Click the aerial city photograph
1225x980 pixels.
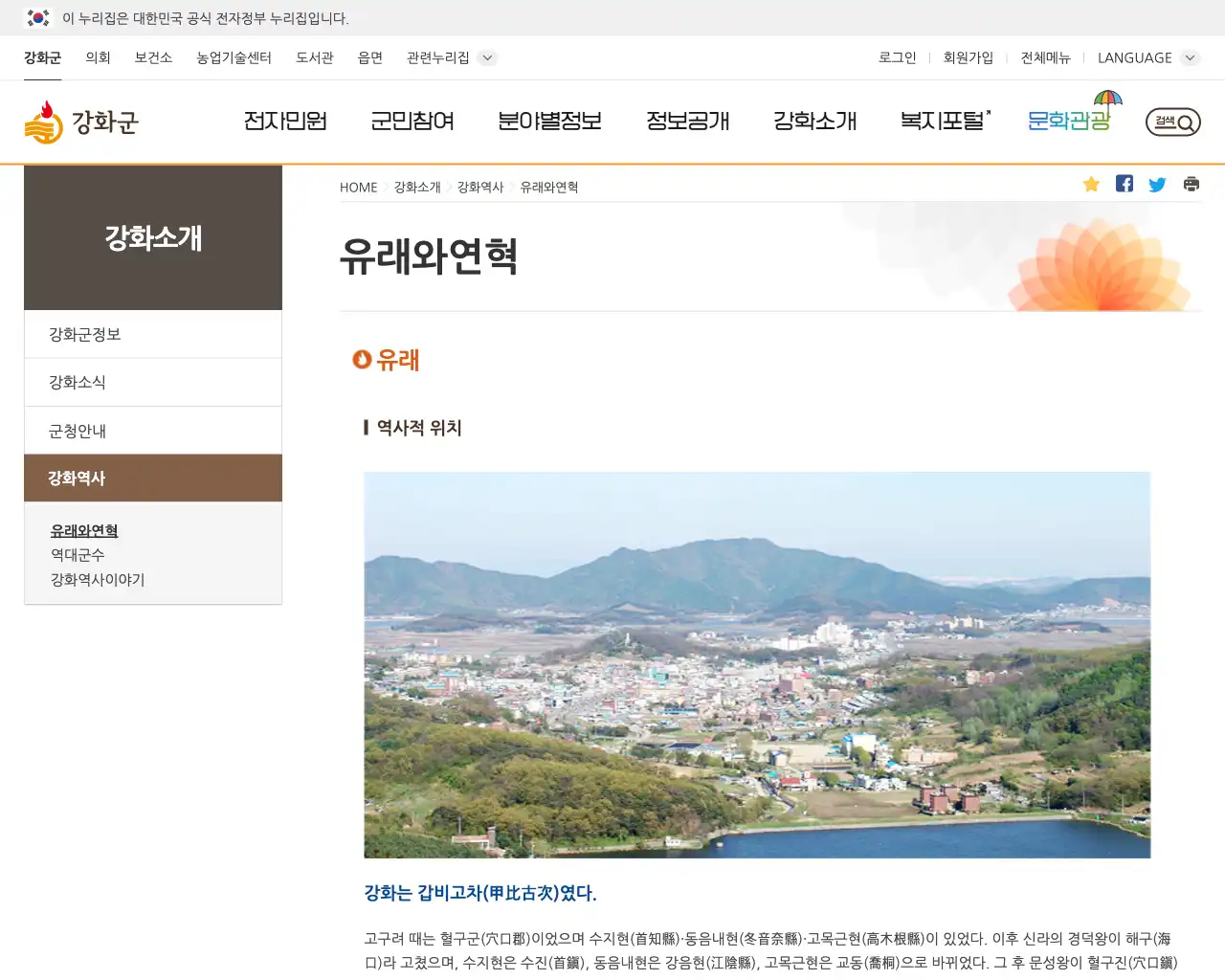756,664
